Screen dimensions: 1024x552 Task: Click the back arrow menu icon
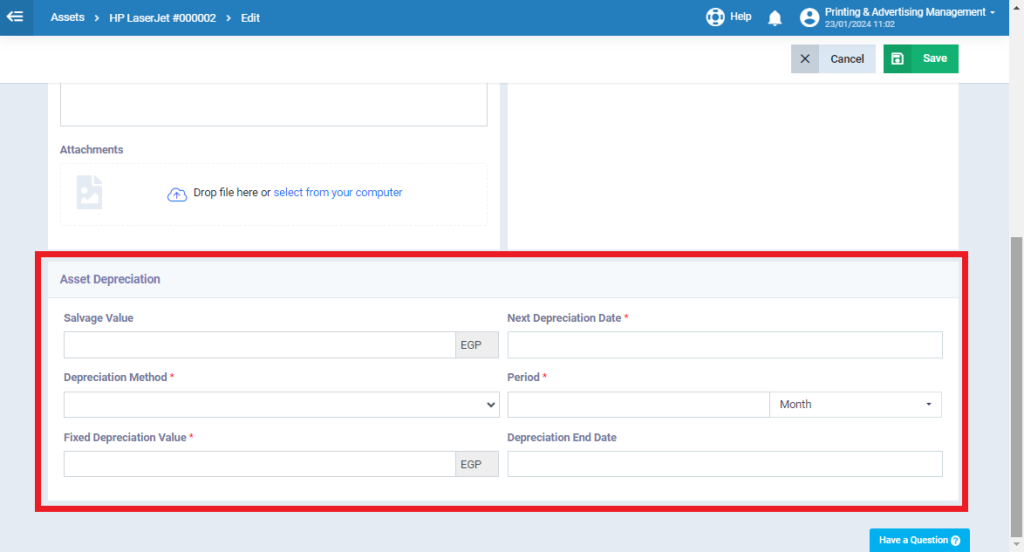coord(15,17)
